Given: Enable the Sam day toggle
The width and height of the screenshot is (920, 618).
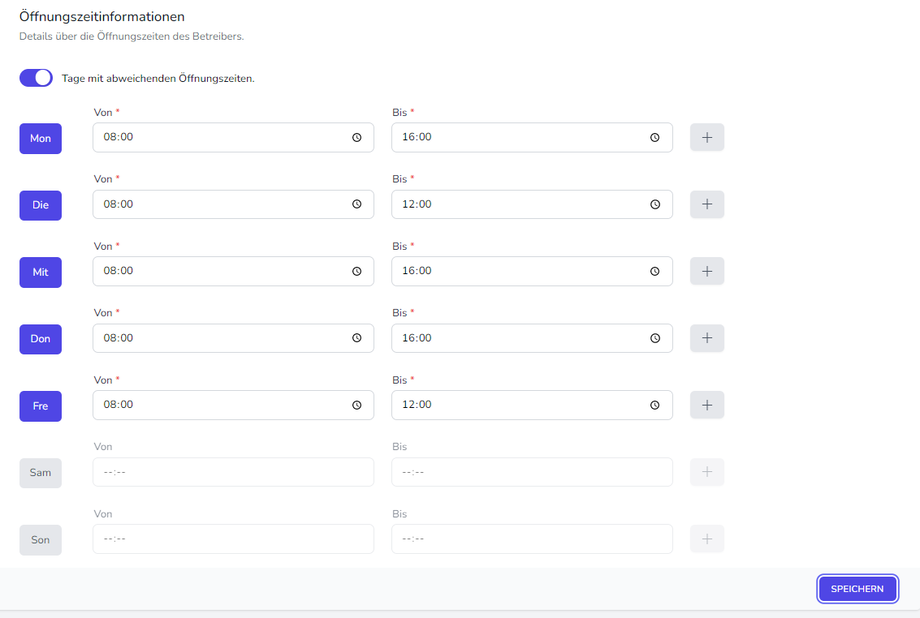Looking at the screenshot, I should (40, 472).
